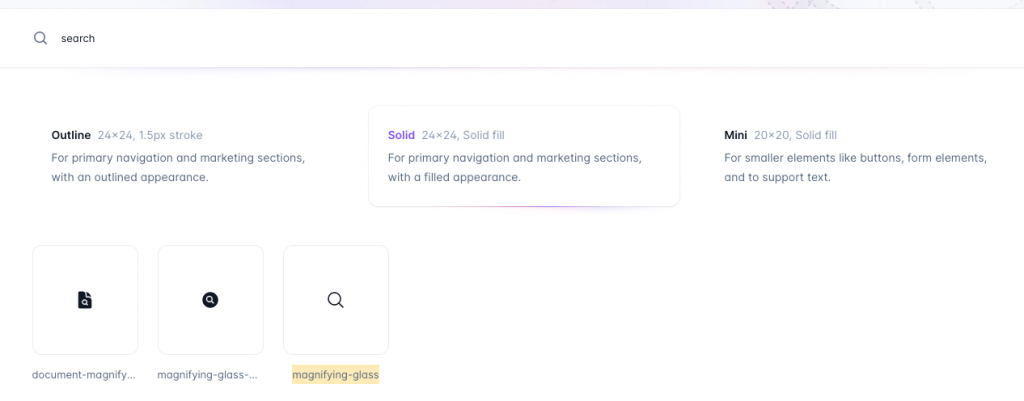Click the highlighted "magnifying-glass" name label
Image resolution: width=1024 pixels, height=401 pixels.
pos(335,375)
